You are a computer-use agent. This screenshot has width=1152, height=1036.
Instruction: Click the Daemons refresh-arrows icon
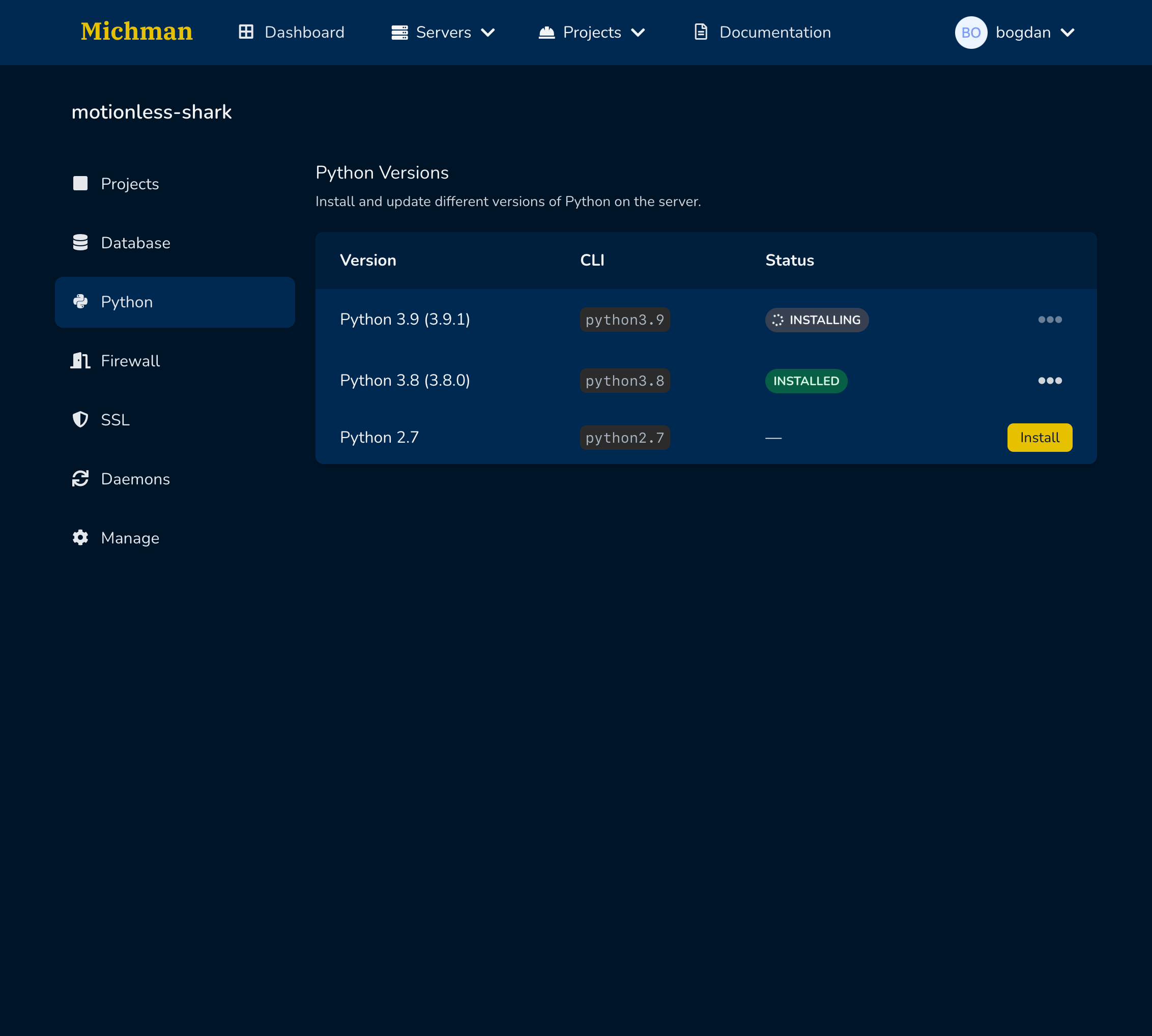click(x=80, y=479)
